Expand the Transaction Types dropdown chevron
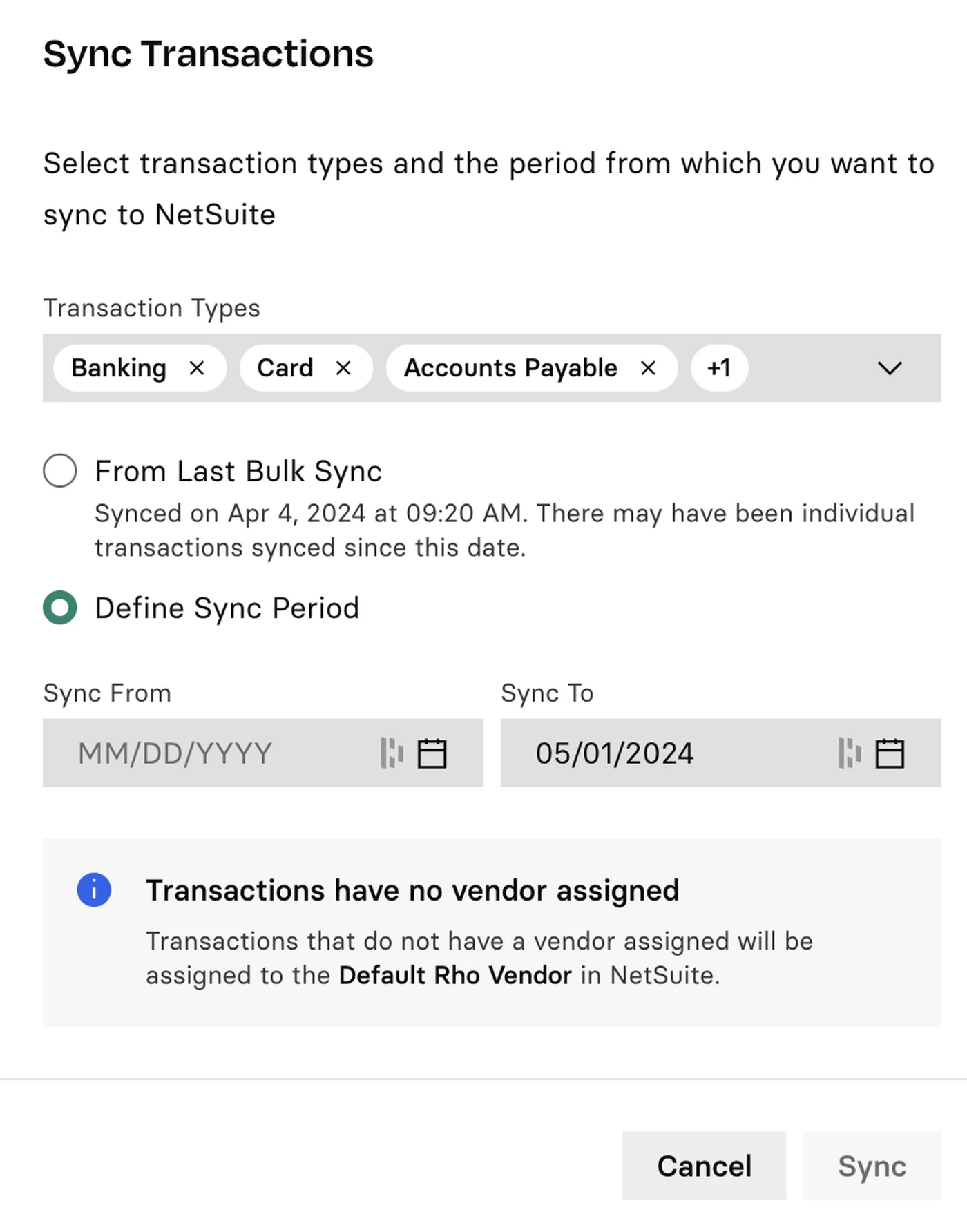 tap(890, 368)
